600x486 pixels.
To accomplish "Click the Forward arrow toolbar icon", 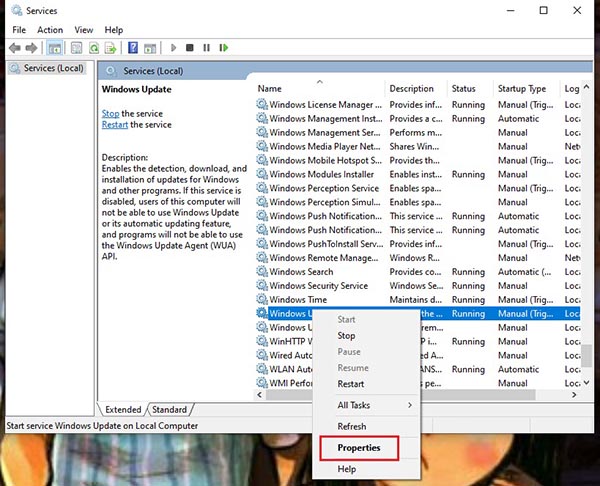I will coord(31,48).
